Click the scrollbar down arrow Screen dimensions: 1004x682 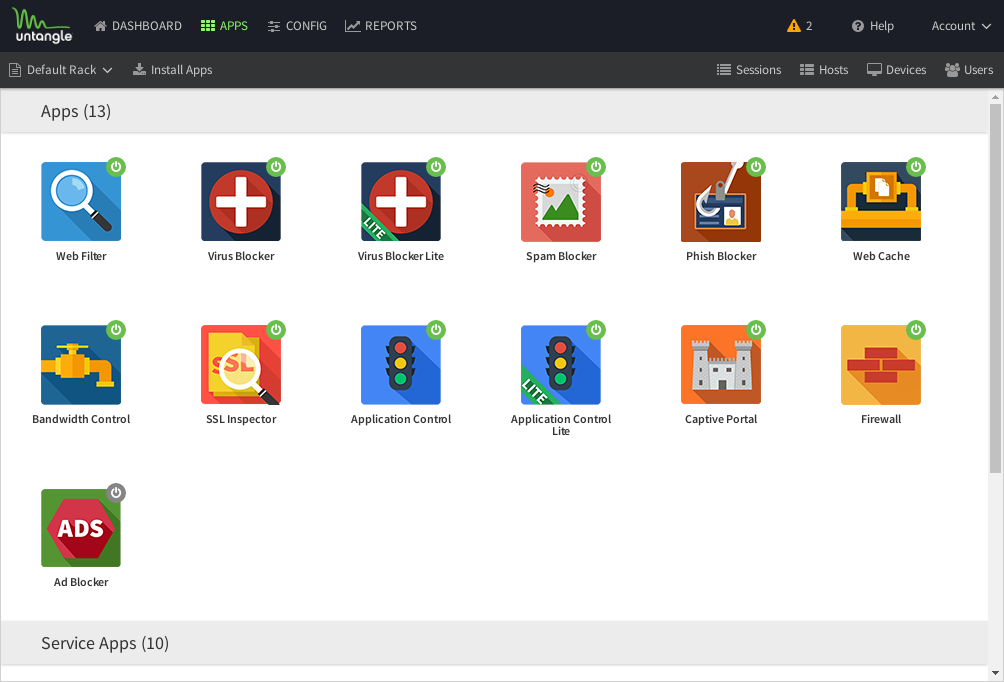[995, 673]
